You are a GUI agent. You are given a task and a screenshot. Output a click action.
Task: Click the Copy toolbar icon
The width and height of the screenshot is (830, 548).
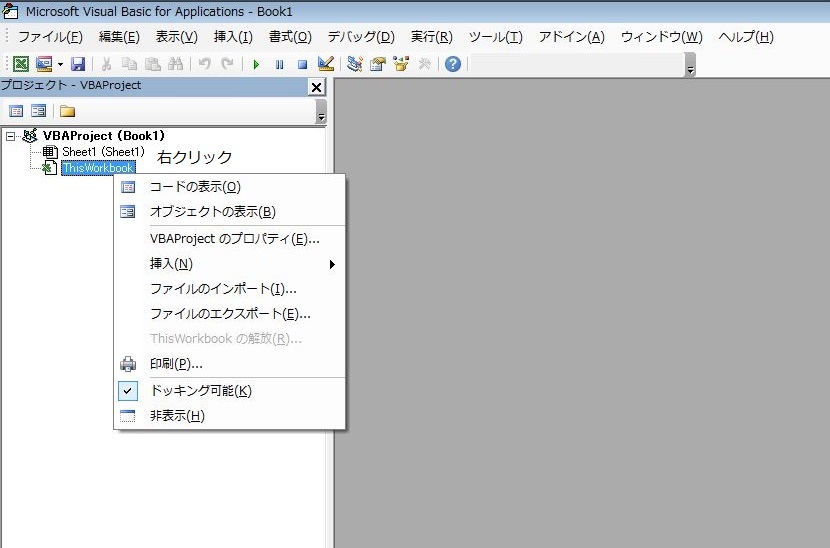point(129,64)
